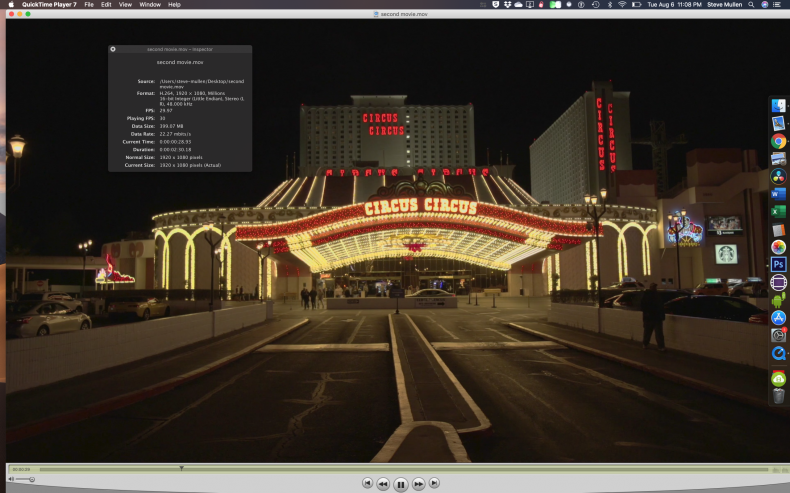Click the Bluetooth status icon

coord(609,5)
